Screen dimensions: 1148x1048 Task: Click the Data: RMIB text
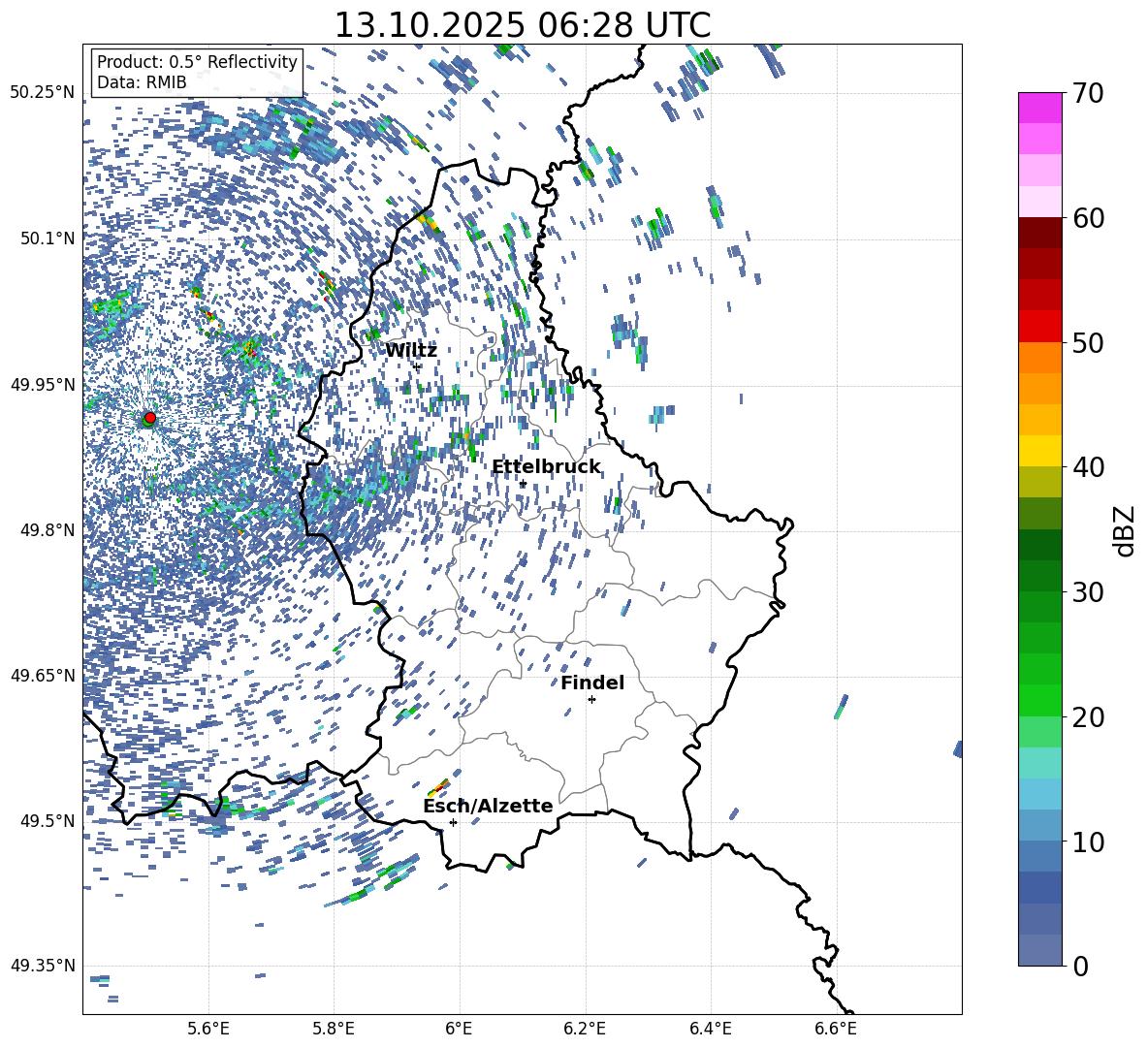(142, 82)
